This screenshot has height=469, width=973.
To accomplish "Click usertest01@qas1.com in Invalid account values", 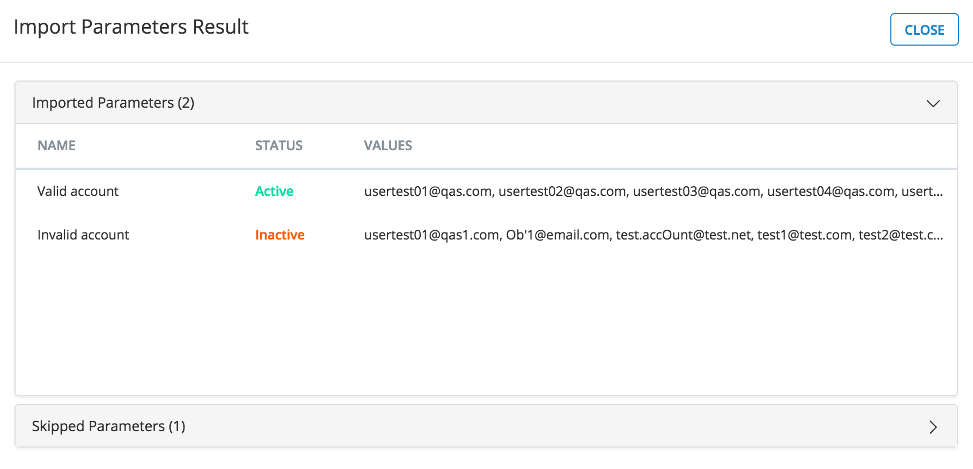I will [x=430, y=236].
